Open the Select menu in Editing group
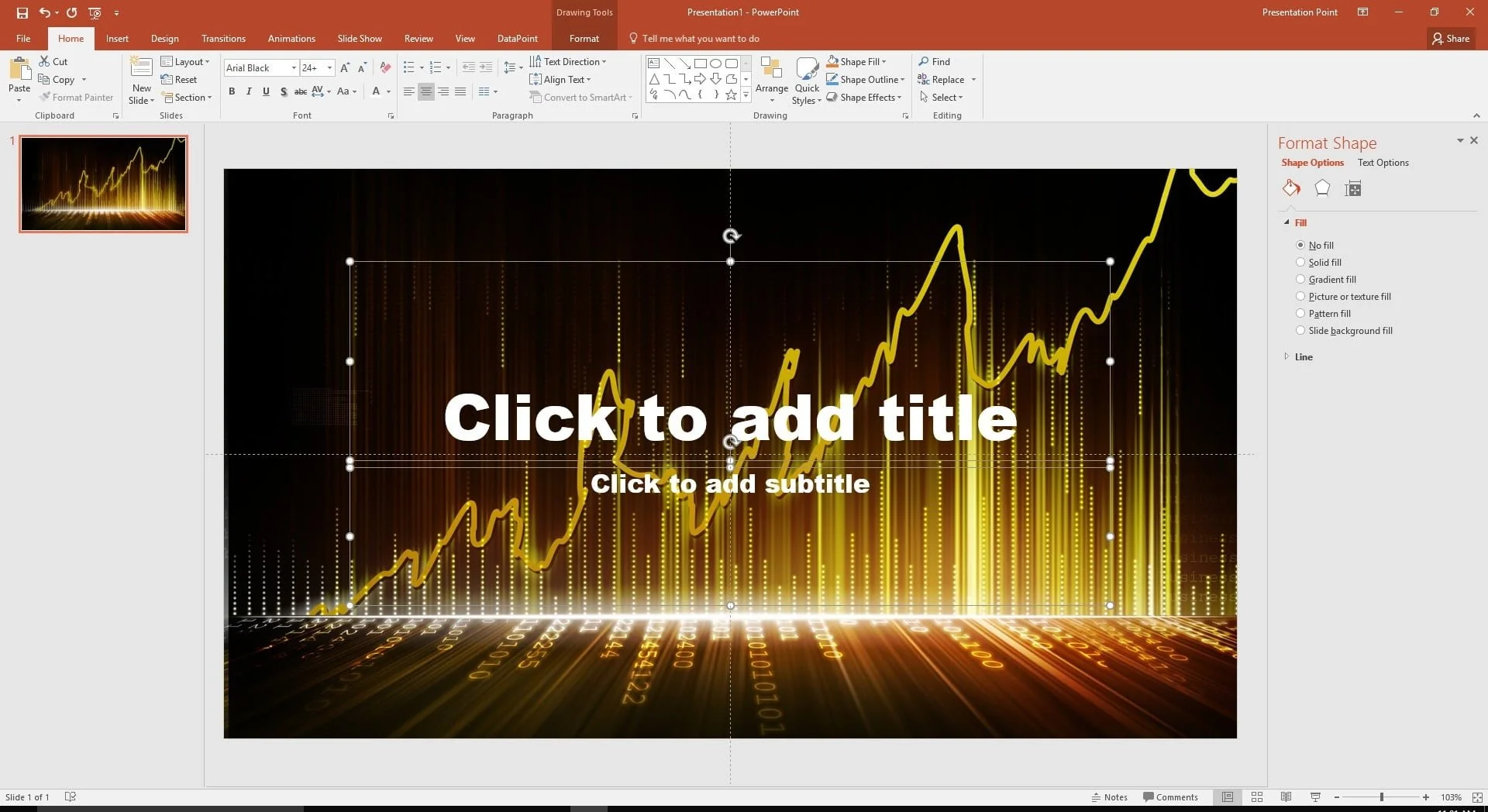 click(x=942, y=97)
